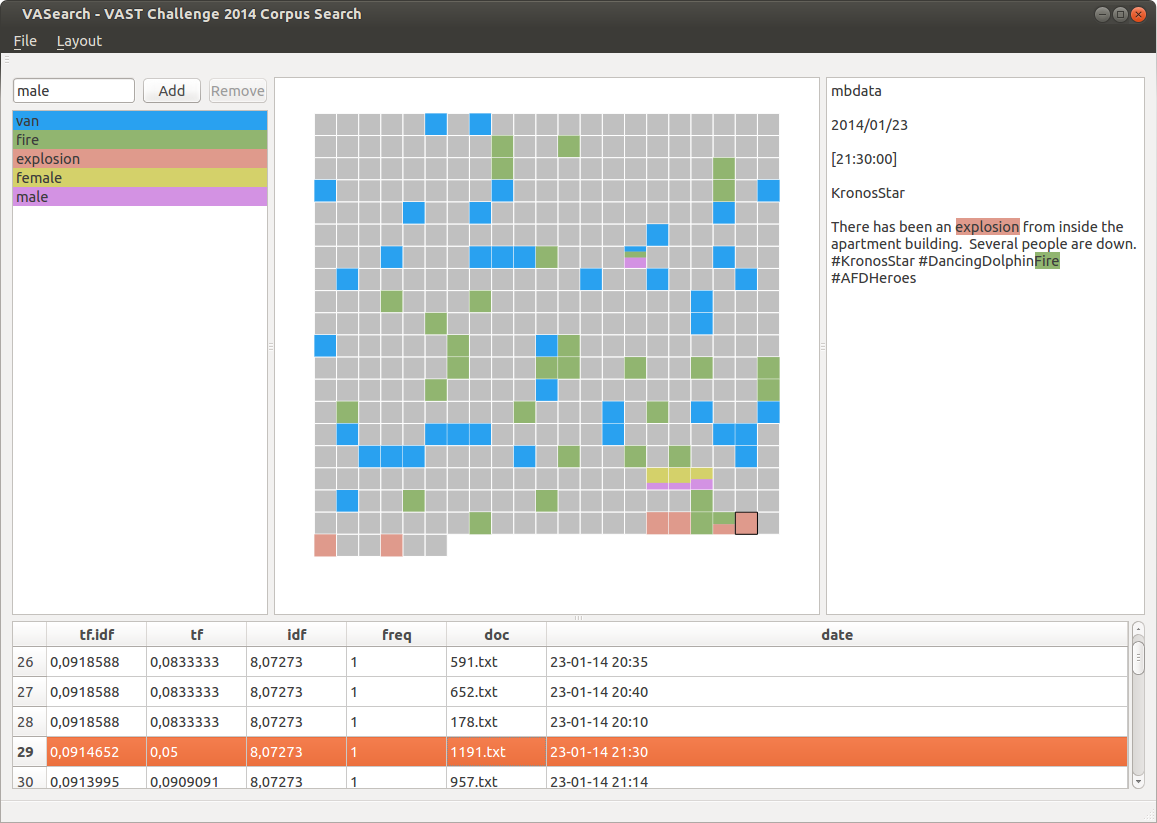Image resolution: width=1157 pixels, height=823 pixels.
Task: Sort table by date column header
Action: (837, 635)
